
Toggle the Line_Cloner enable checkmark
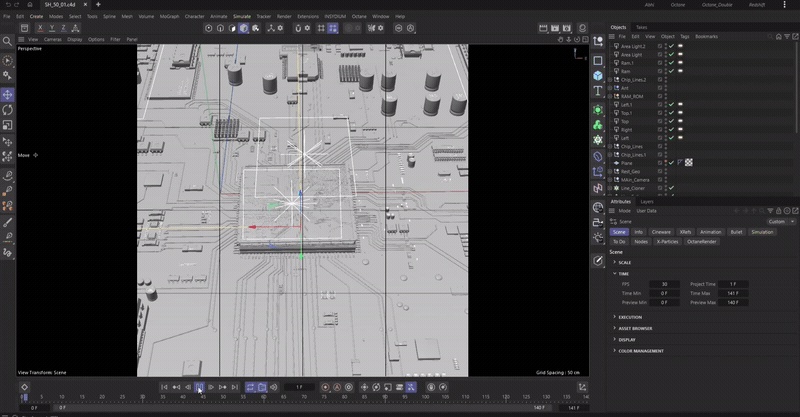click(x=671, y=188)
